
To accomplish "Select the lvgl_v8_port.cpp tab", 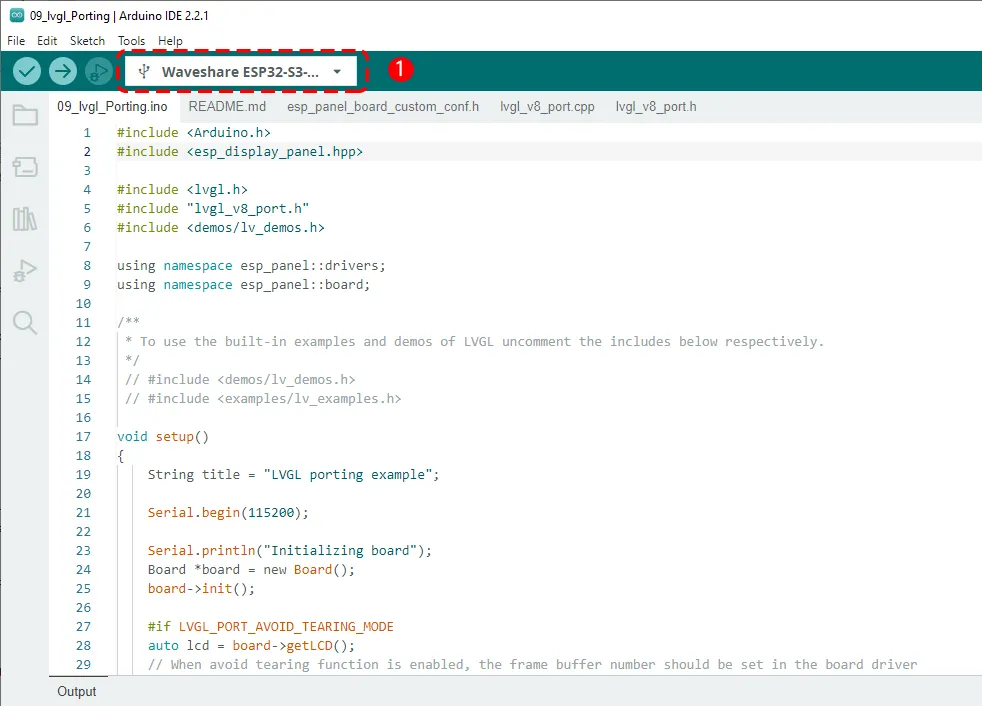I will 547,106.
